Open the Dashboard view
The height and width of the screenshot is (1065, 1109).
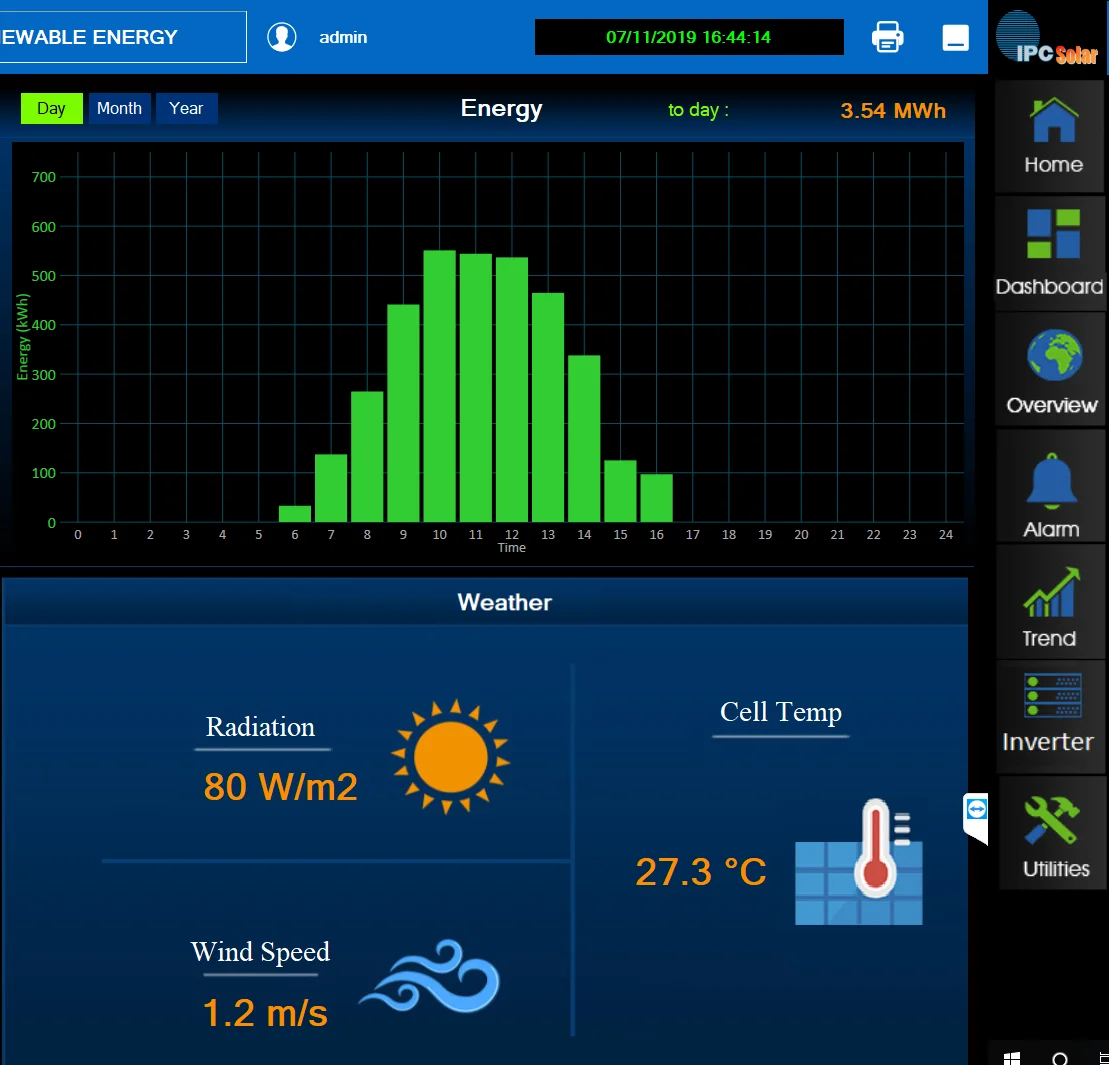[x=1050, y=254]
